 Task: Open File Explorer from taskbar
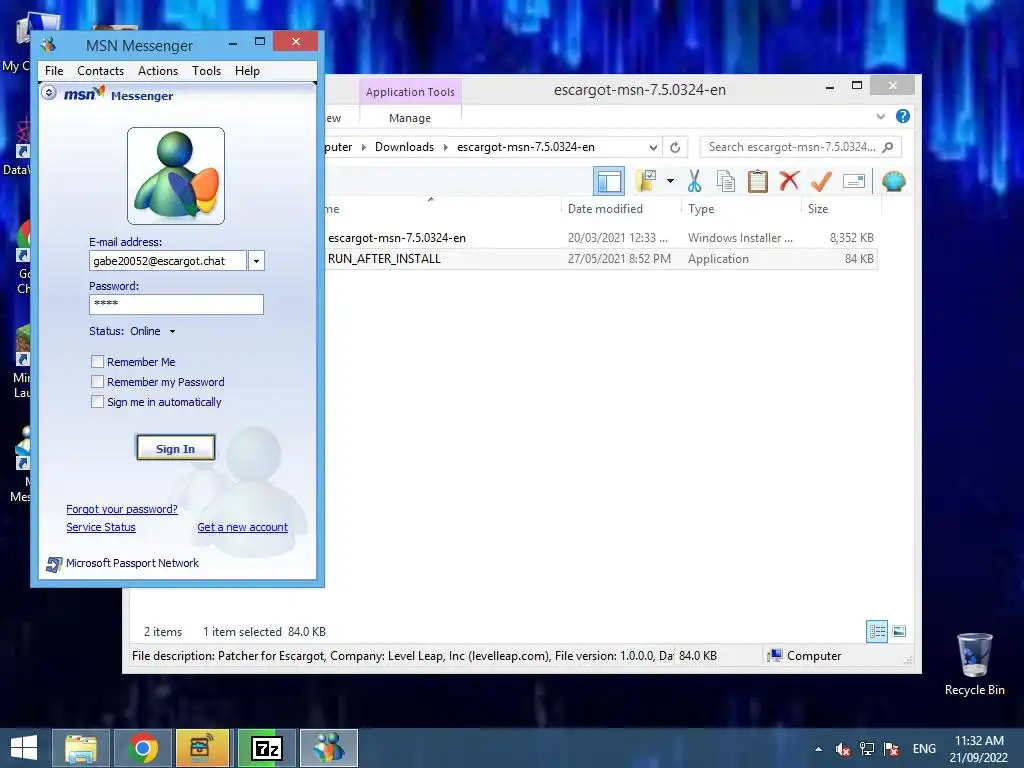[x=81, y=748]
